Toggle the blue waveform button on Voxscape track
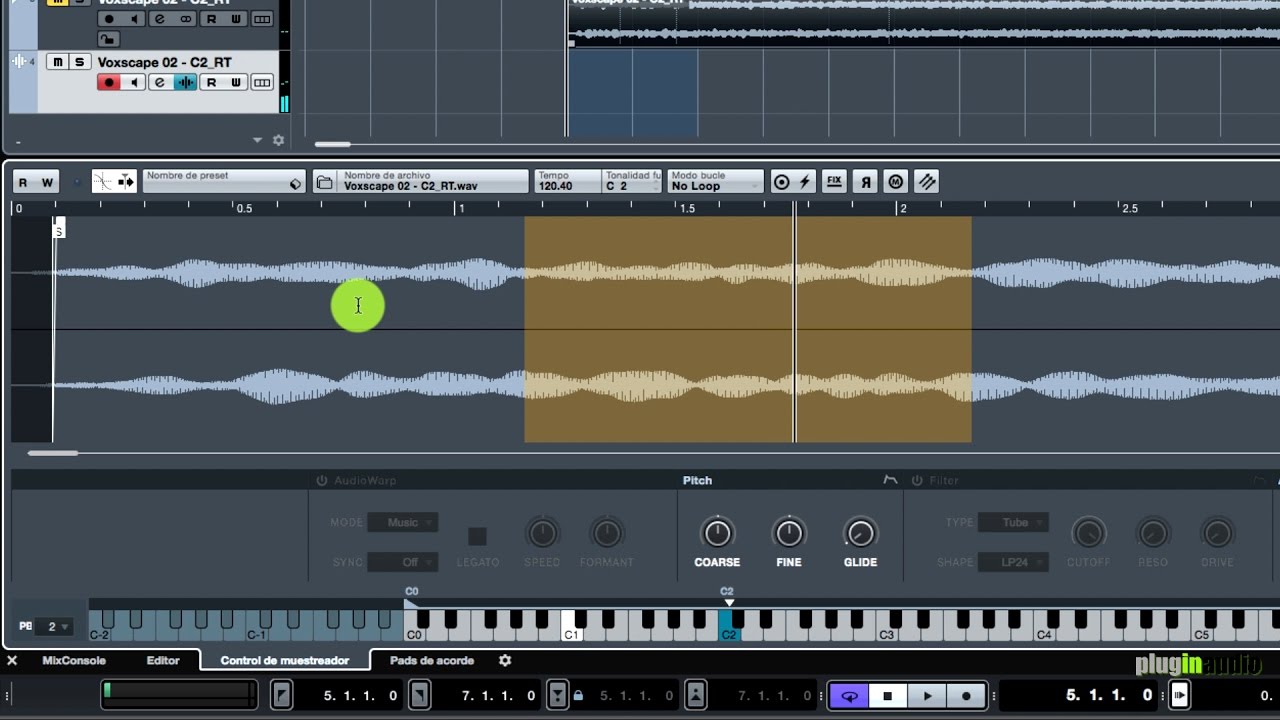The image size is (1280, 720). [185, 82]
